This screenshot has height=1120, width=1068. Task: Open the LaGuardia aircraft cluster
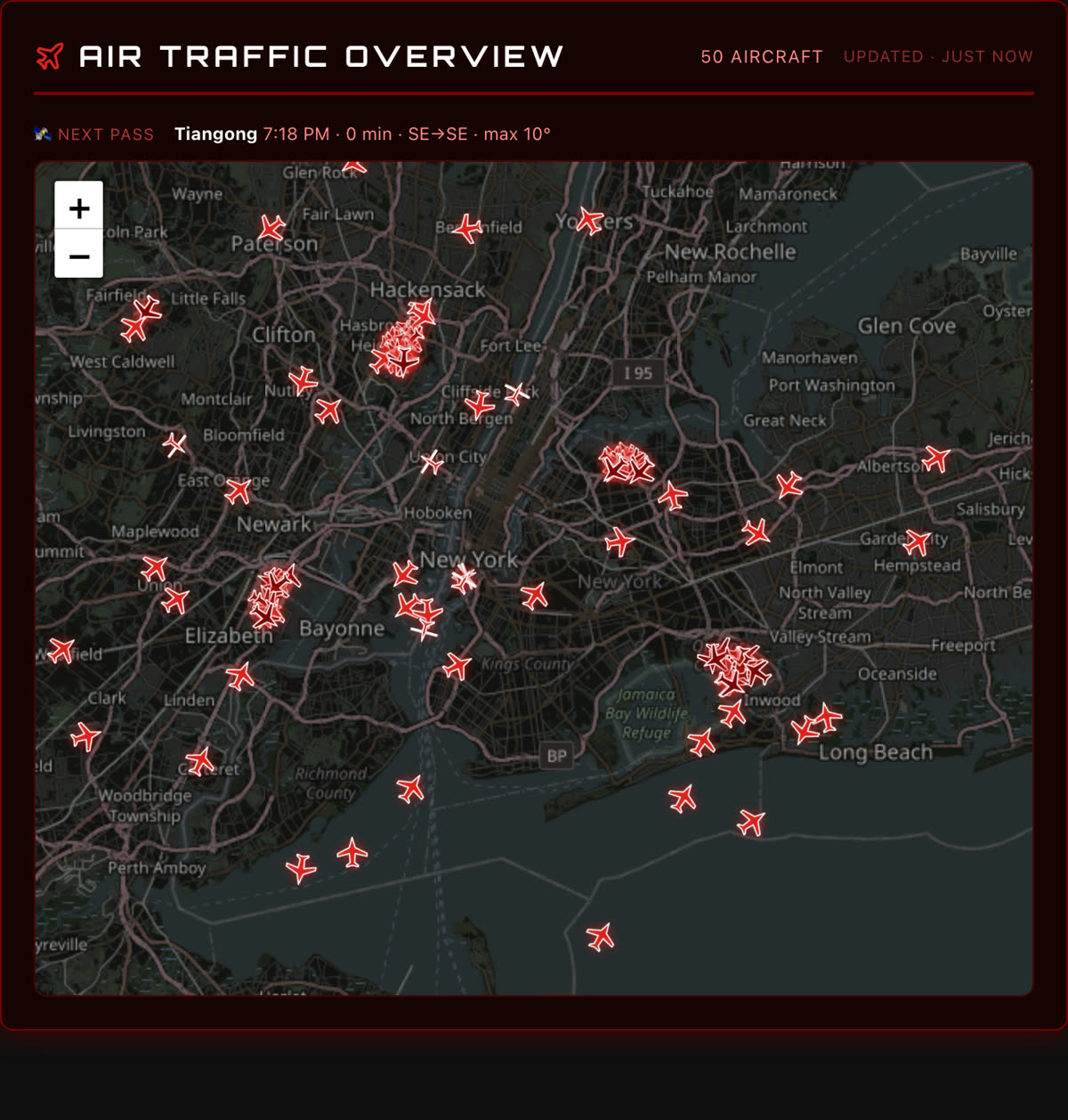626,465
